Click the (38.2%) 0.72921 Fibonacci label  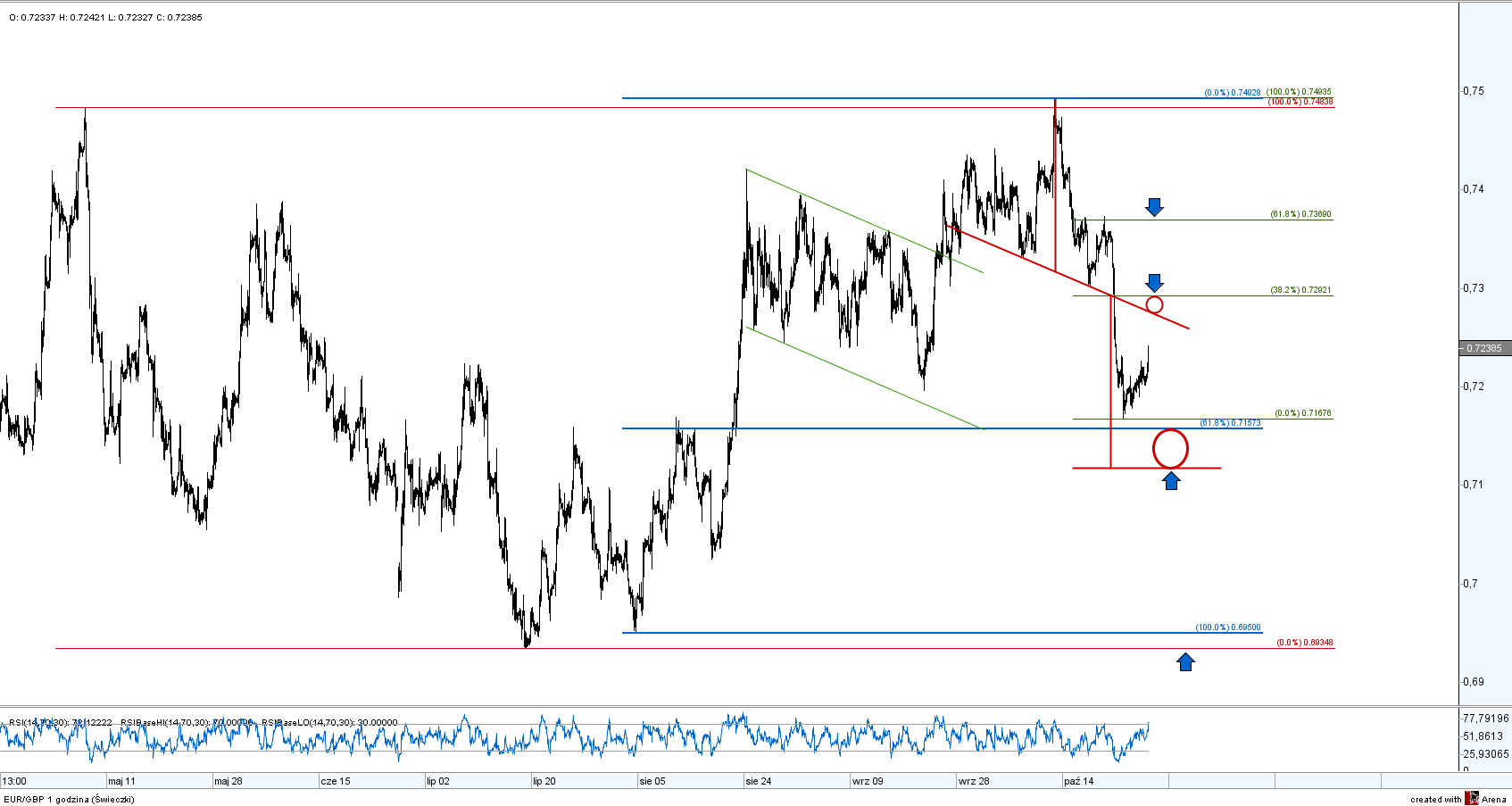coord(1300,290)
